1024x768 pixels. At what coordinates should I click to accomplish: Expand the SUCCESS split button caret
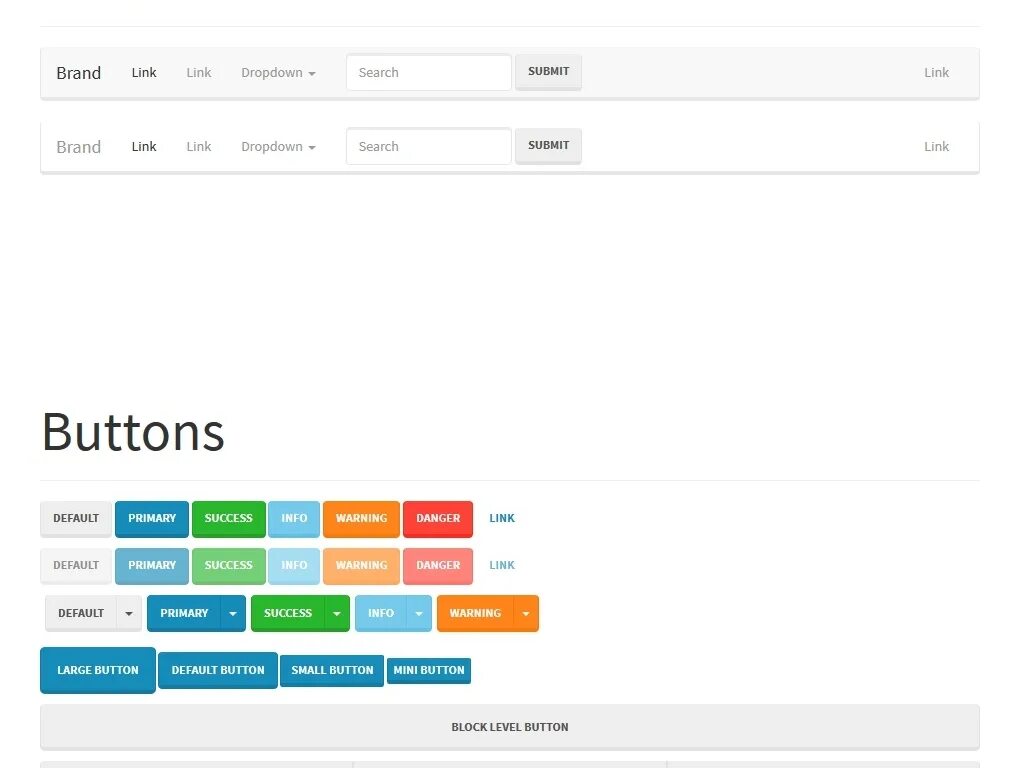pyautogui.click(x=337, y=613)
